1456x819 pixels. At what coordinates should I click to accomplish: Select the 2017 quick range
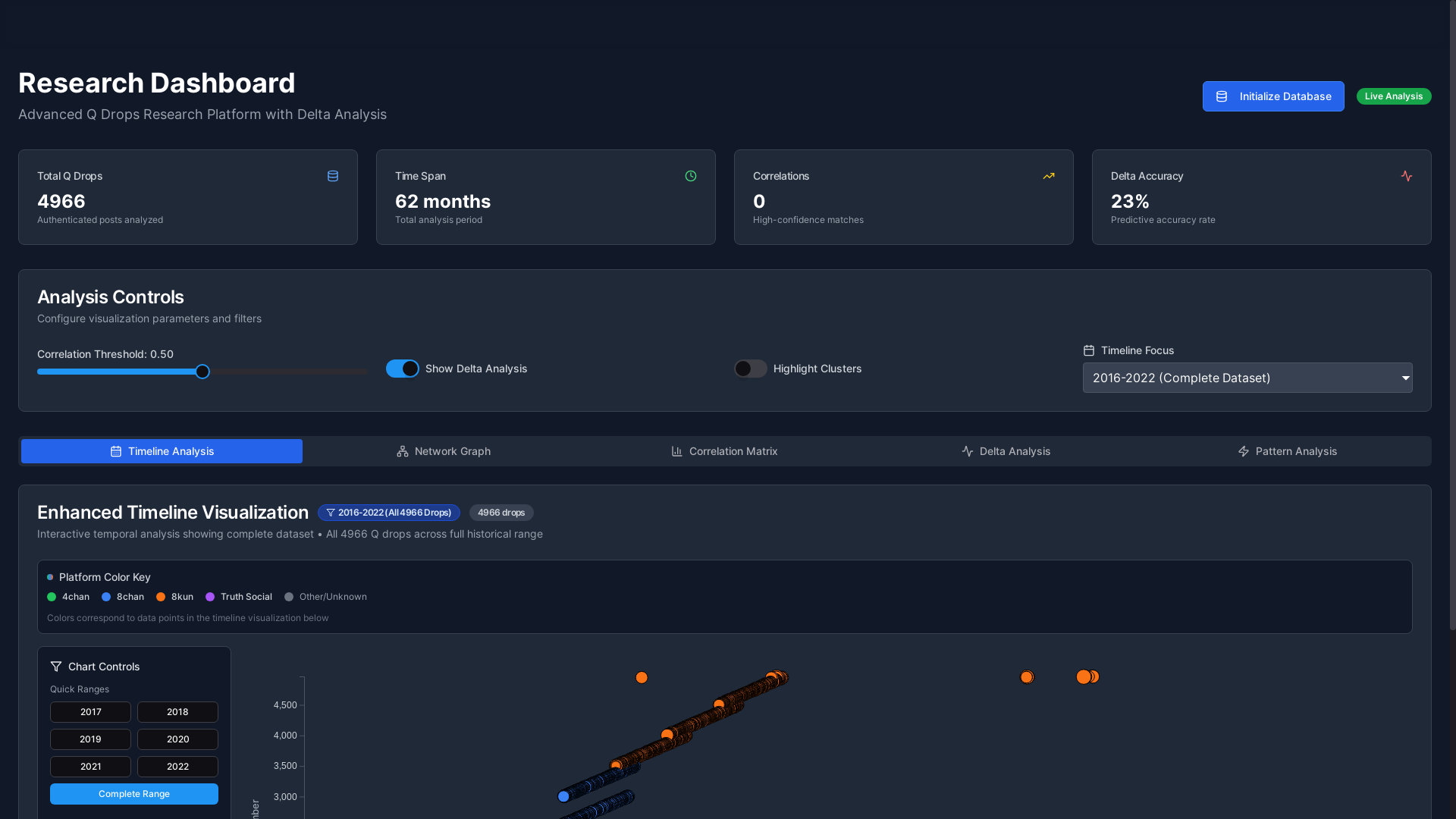pyautogui.click(x=90, y=712)
